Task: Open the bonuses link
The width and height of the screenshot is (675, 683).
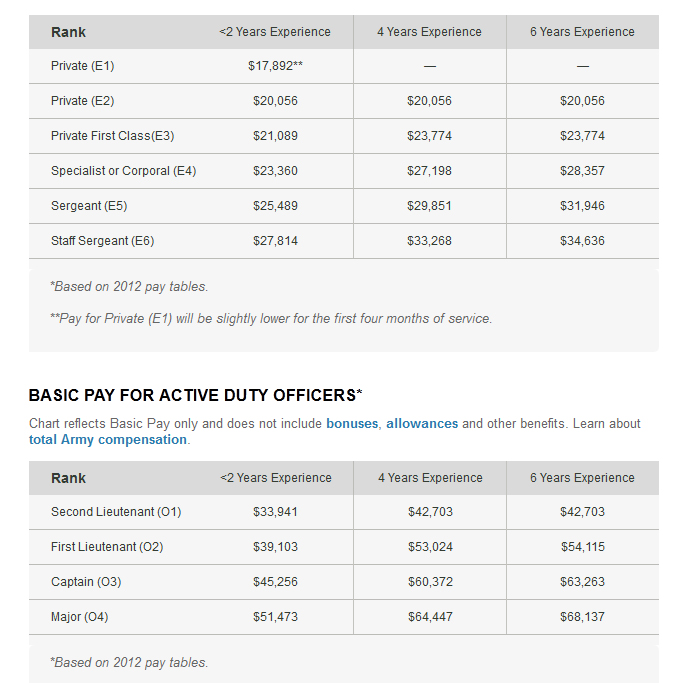Action: [352, 424]
